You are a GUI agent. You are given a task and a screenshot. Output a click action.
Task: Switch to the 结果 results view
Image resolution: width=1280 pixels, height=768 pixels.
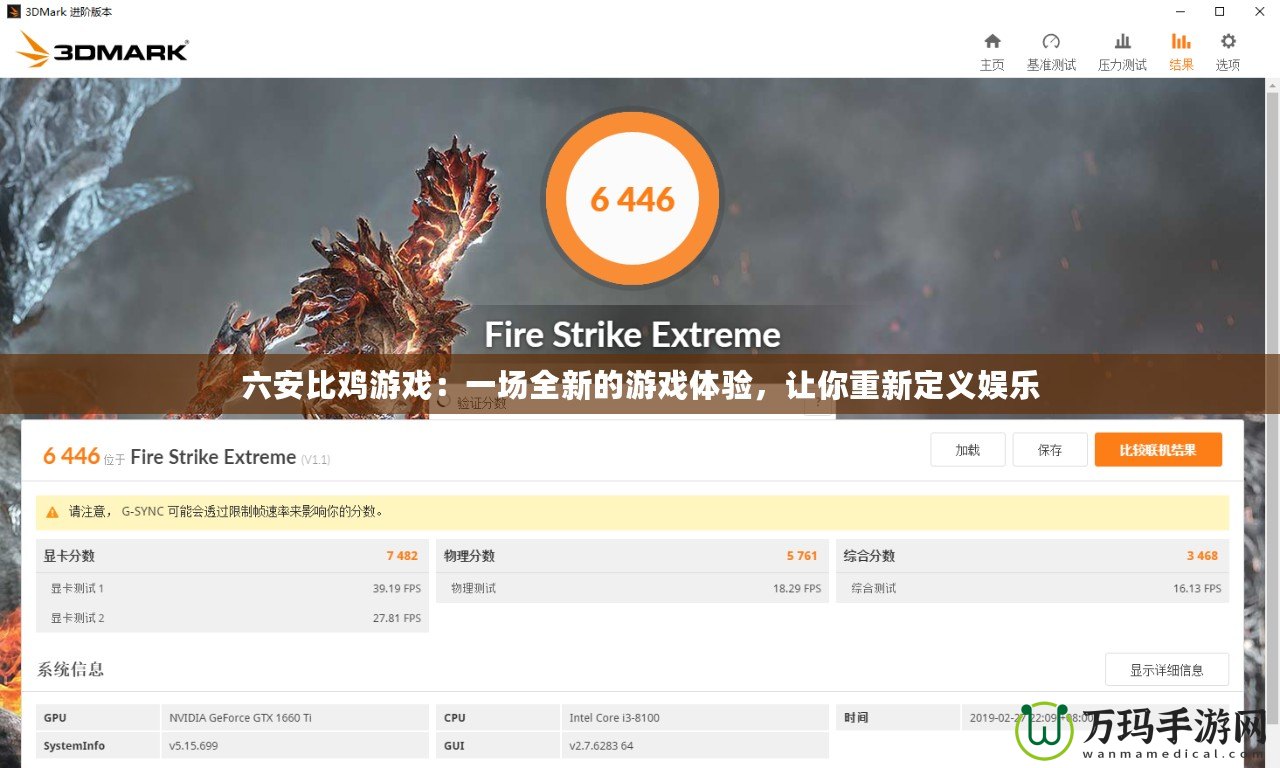(1181, 51)
